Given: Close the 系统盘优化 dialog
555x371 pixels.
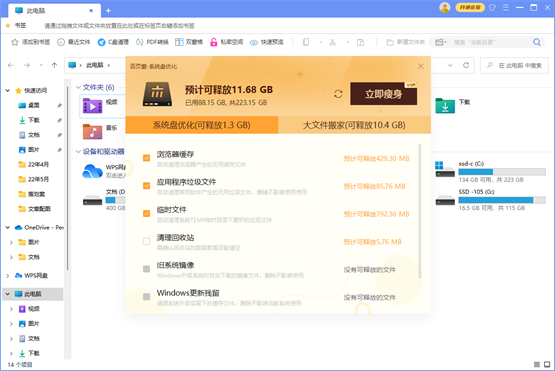Looking at the screenshot, I should (420, 66).
